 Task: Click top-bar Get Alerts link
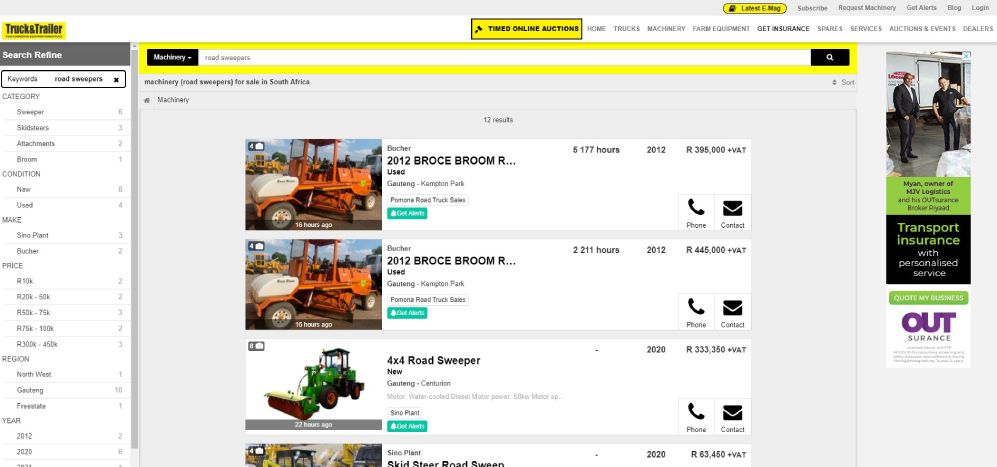[x=921, y=8]
